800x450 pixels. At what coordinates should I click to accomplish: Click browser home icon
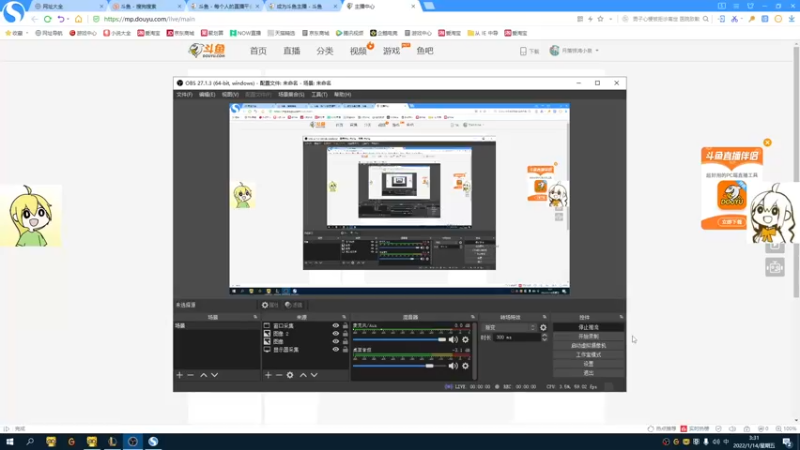78,19
